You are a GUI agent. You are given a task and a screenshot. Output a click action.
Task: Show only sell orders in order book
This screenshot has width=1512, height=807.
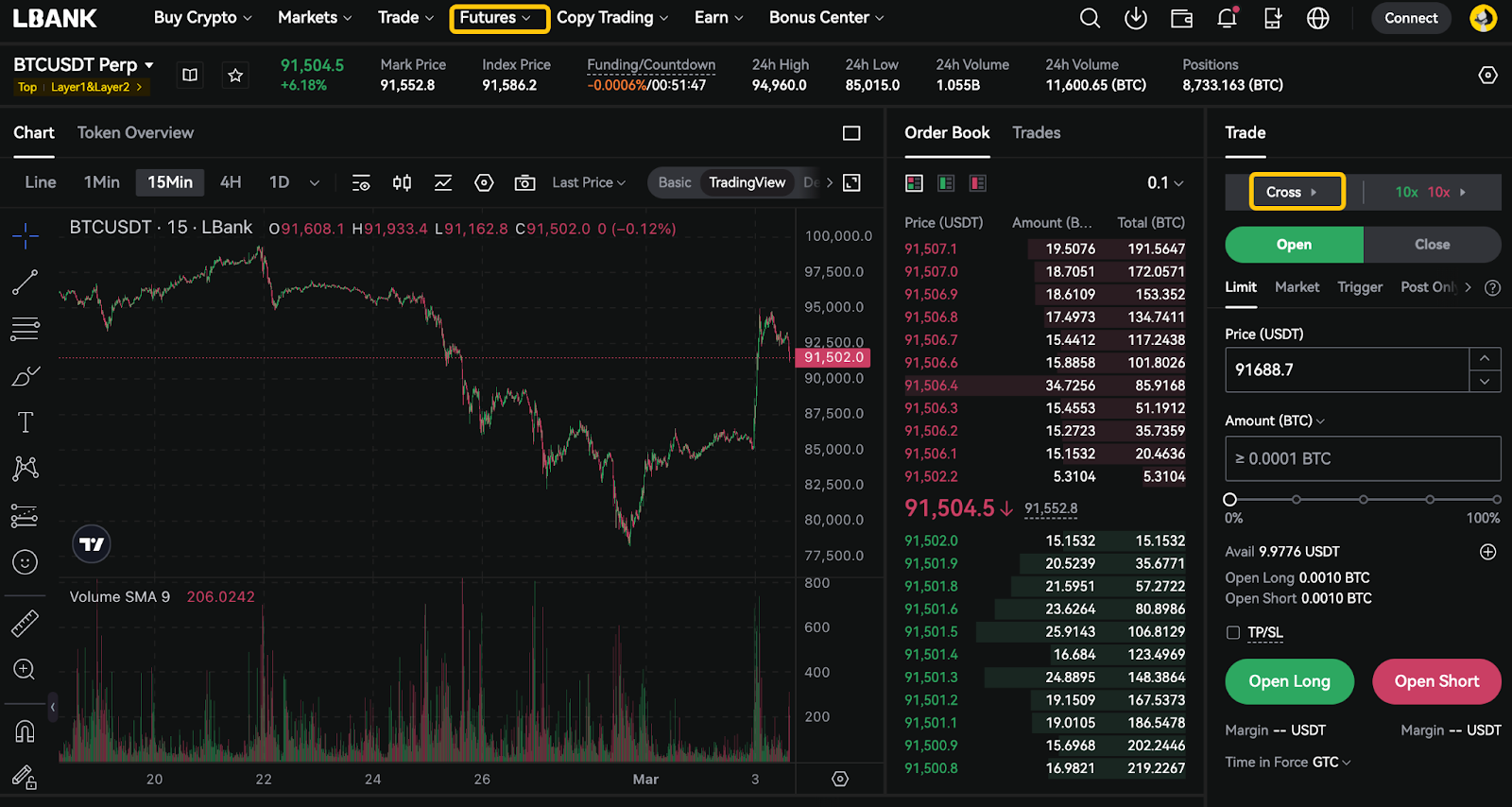978,183
